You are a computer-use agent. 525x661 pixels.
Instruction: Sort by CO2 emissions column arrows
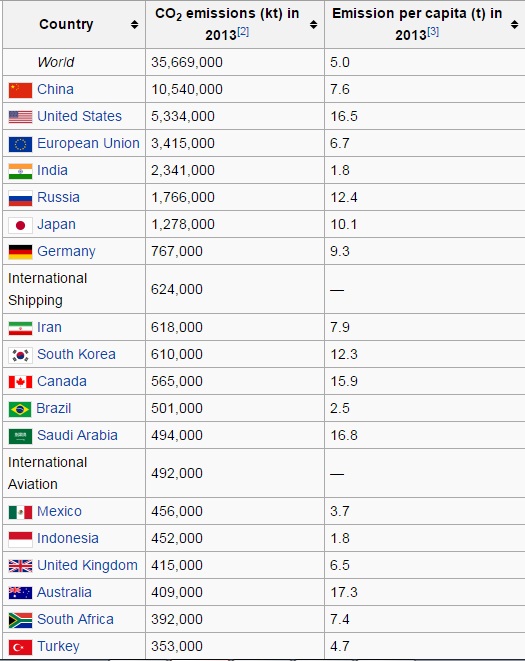[313, 24]
